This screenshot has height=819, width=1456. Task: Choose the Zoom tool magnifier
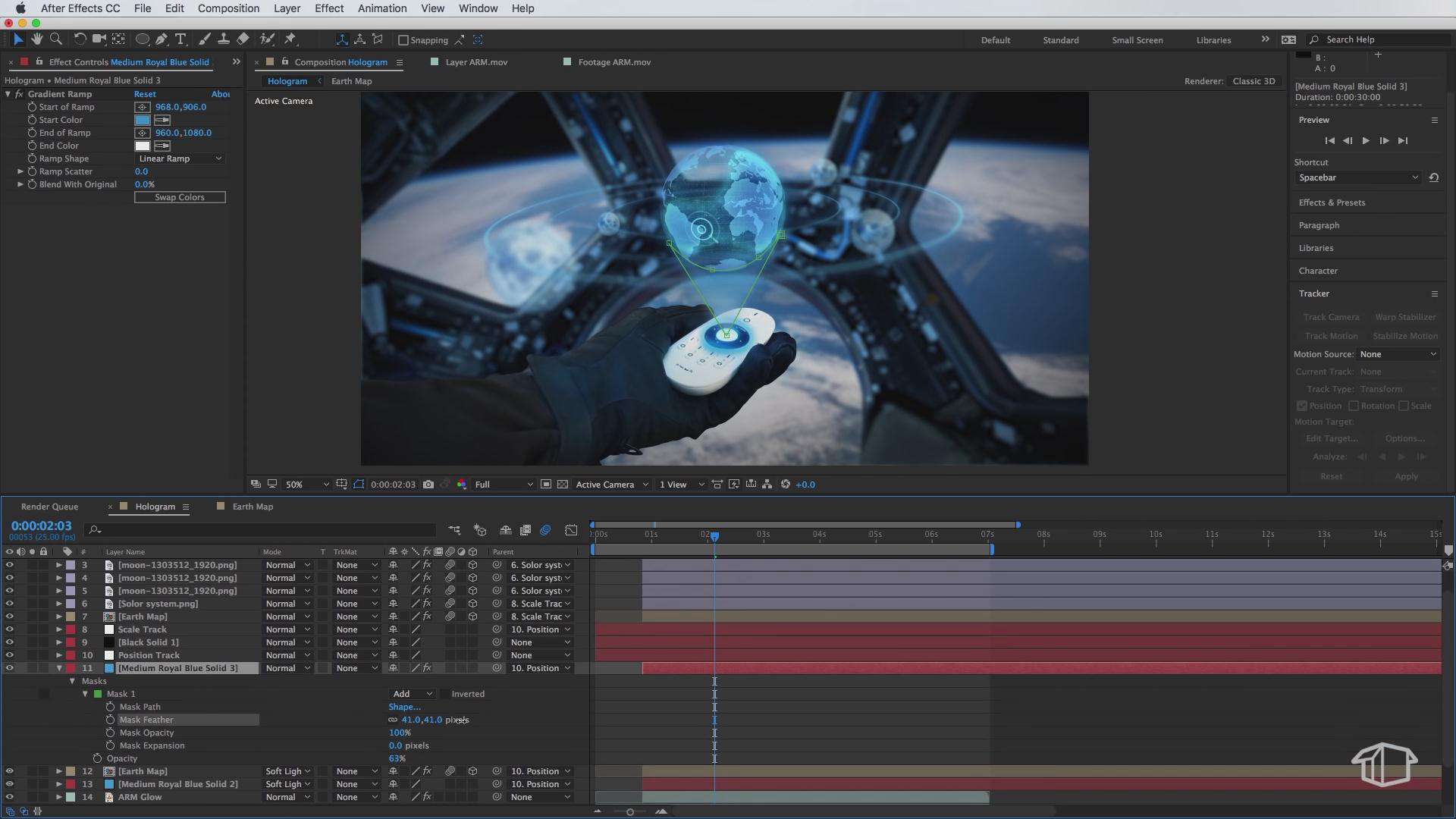point(55,39)
